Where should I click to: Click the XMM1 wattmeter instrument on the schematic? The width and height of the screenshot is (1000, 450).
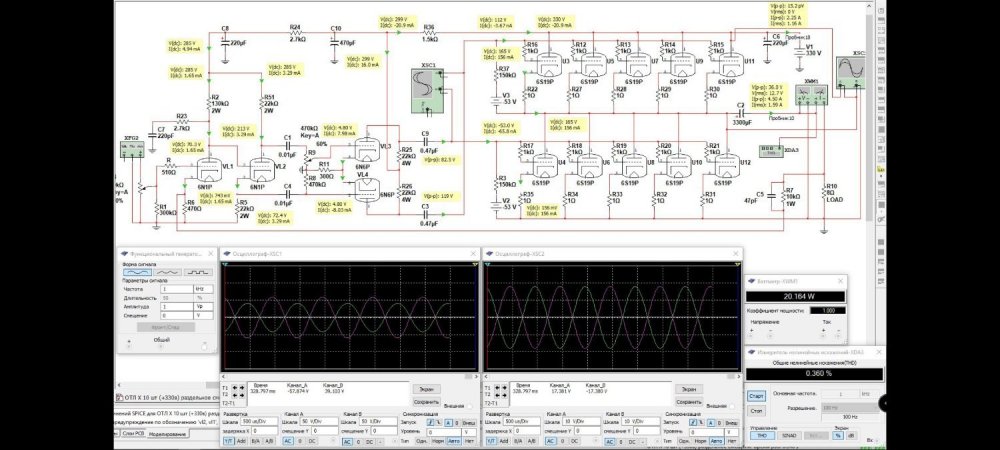[x=811, y=95]
